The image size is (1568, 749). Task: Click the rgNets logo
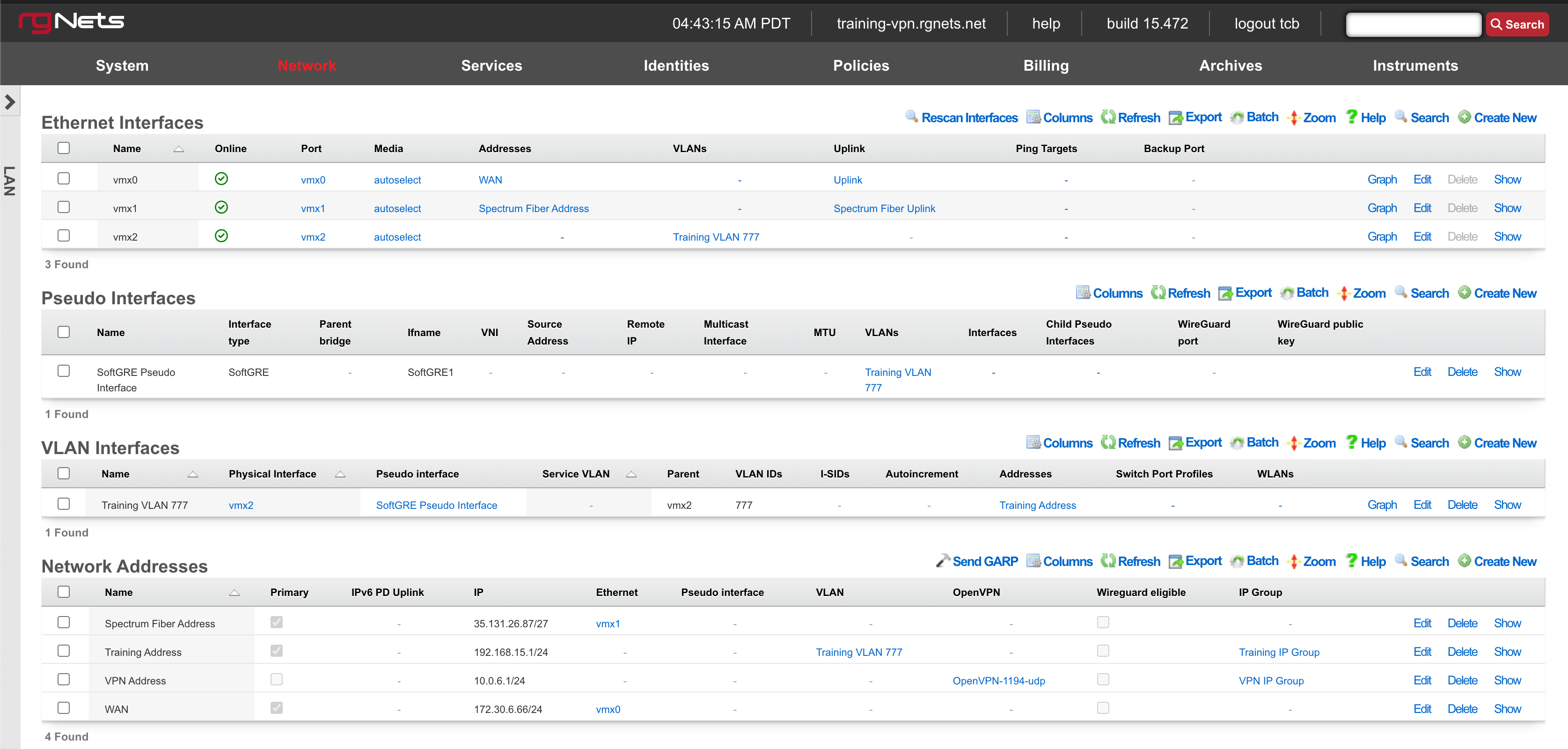point(71,22)
